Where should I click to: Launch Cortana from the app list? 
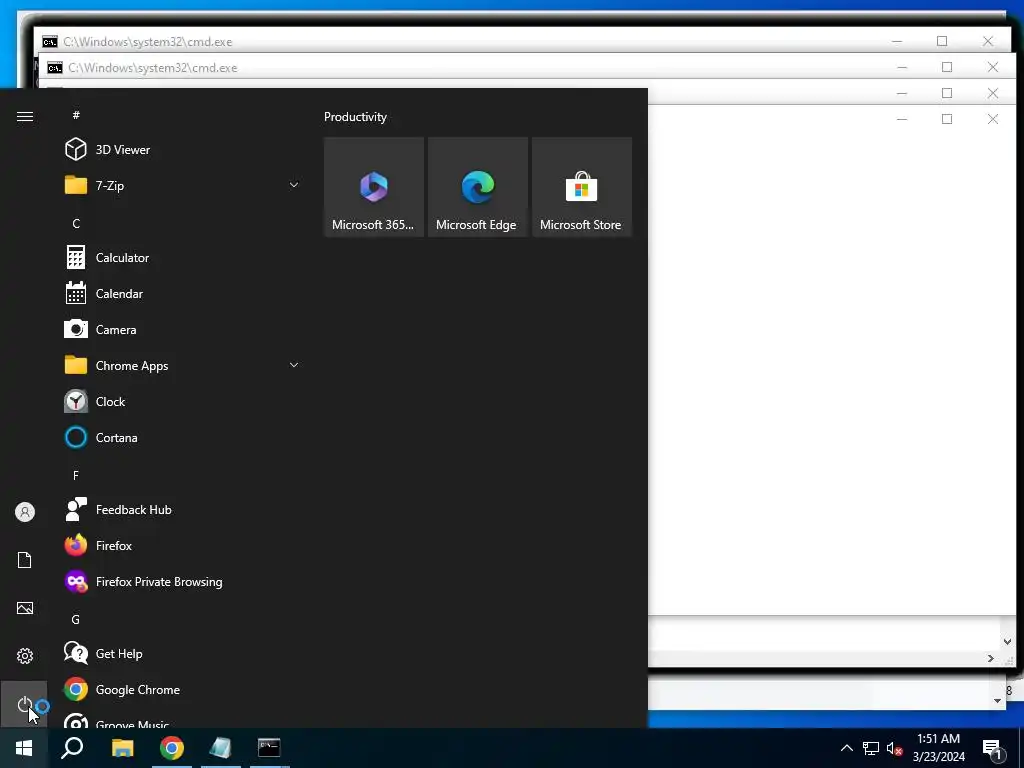click(183, 438)
